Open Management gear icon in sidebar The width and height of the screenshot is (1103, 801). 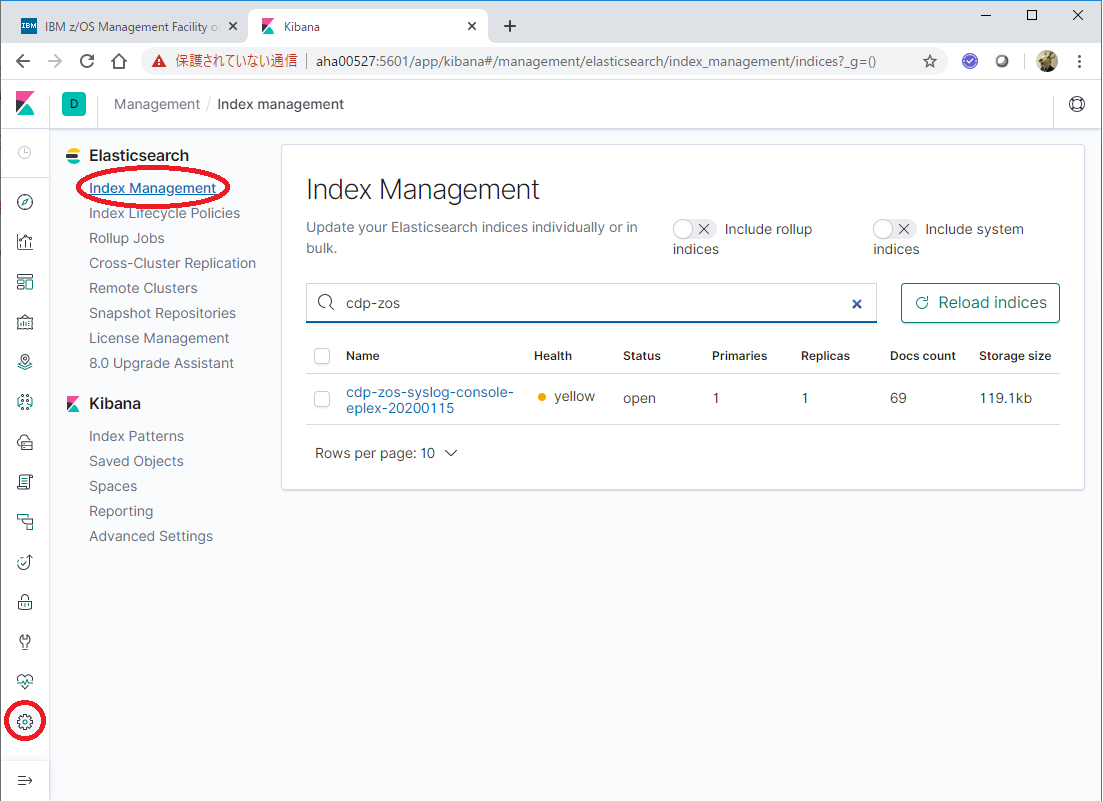coord(25,722)
